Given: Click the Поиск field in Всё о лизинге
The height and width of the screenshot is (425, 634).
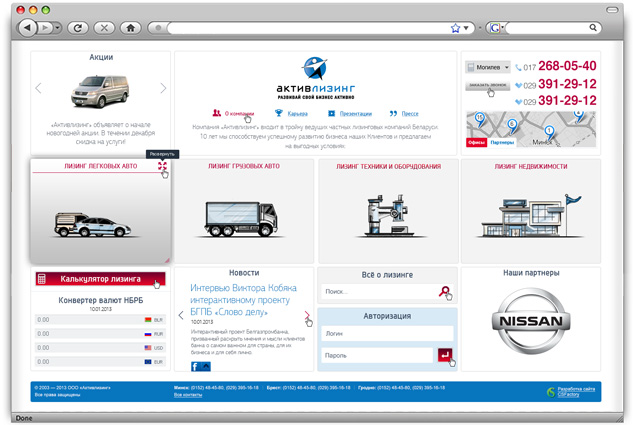Looking at the screenshot, I should [378, 291].
